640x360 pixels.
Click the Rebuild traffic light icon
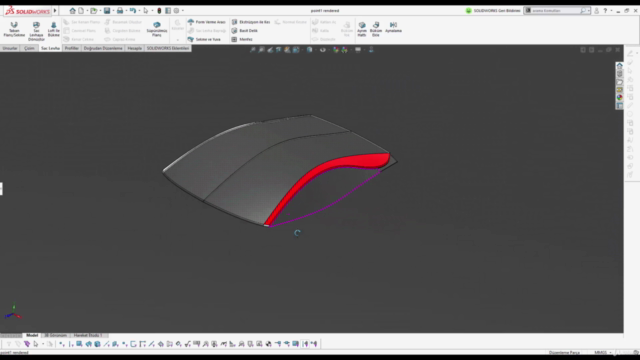click(x=159, y=11)
